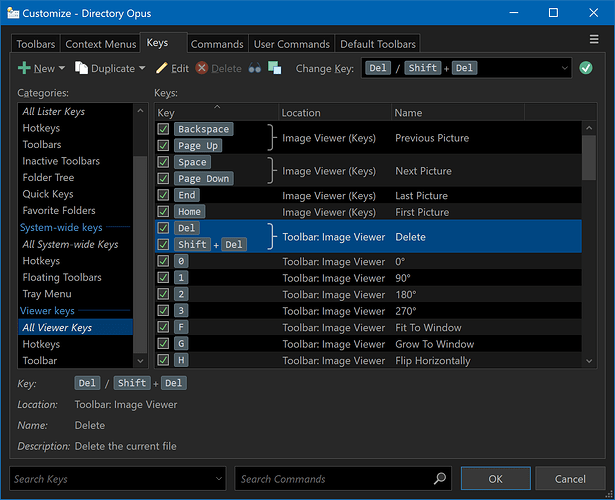Switch to the Context Menus tab
This screenshot has width=615, height=500.
[x=100, y=44]
